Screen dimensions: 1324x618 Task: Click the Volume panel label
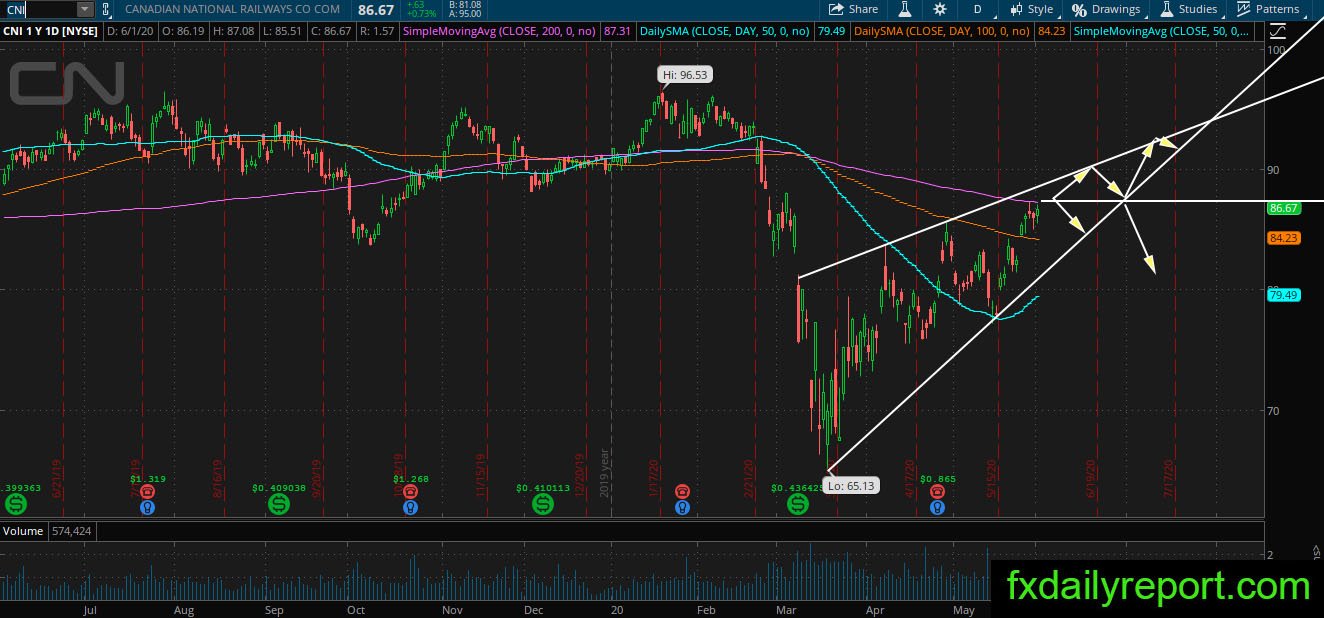click(x=23, y=531)
